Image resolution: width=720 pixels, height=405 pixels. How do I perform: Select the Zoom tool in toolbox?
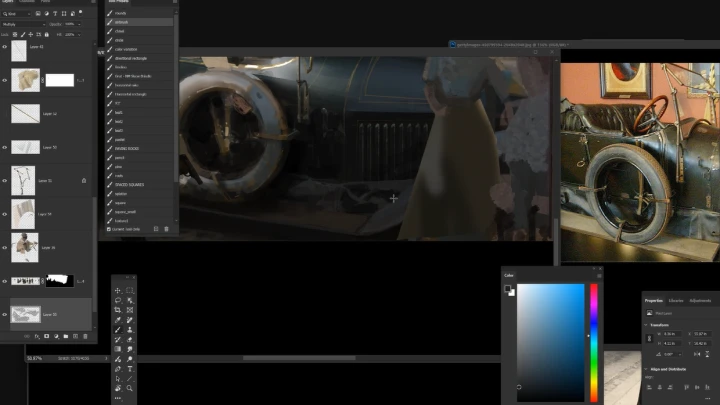130,387
